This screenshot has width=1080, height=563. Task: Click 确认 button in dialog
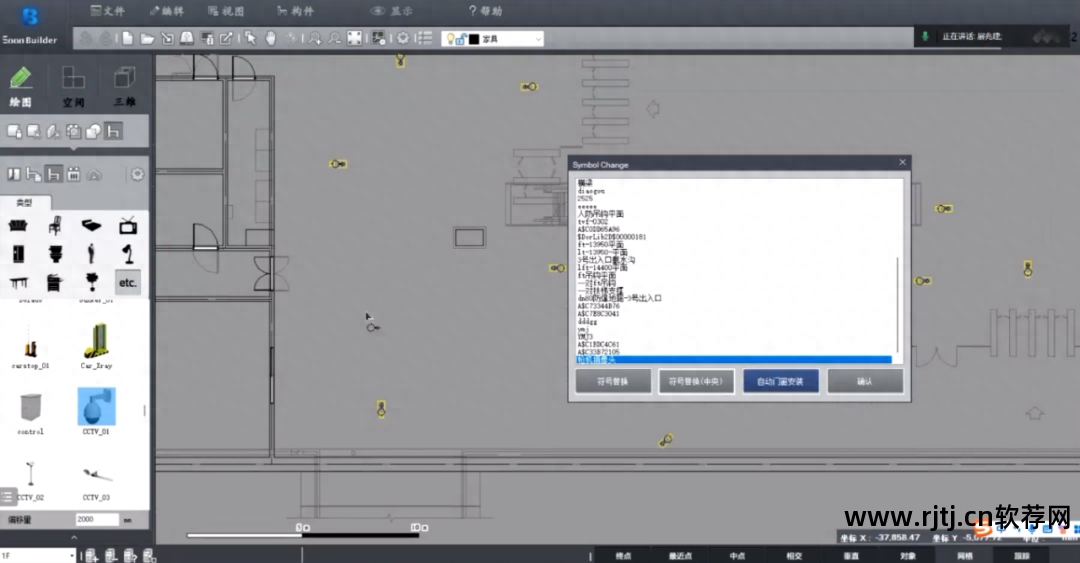[x=865, y=381]
